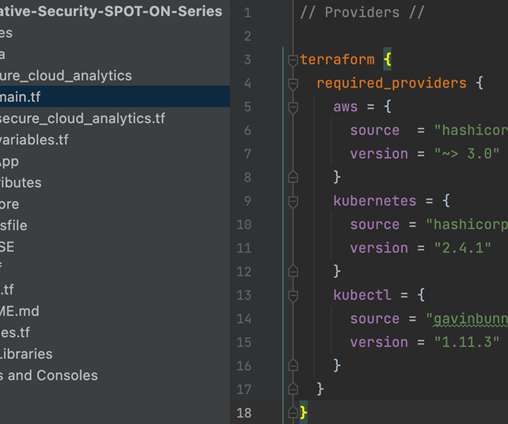The height and width of the screenshot is (424, 508).
Task: Click the fold end marker on line 17
Action: [293, 389]
